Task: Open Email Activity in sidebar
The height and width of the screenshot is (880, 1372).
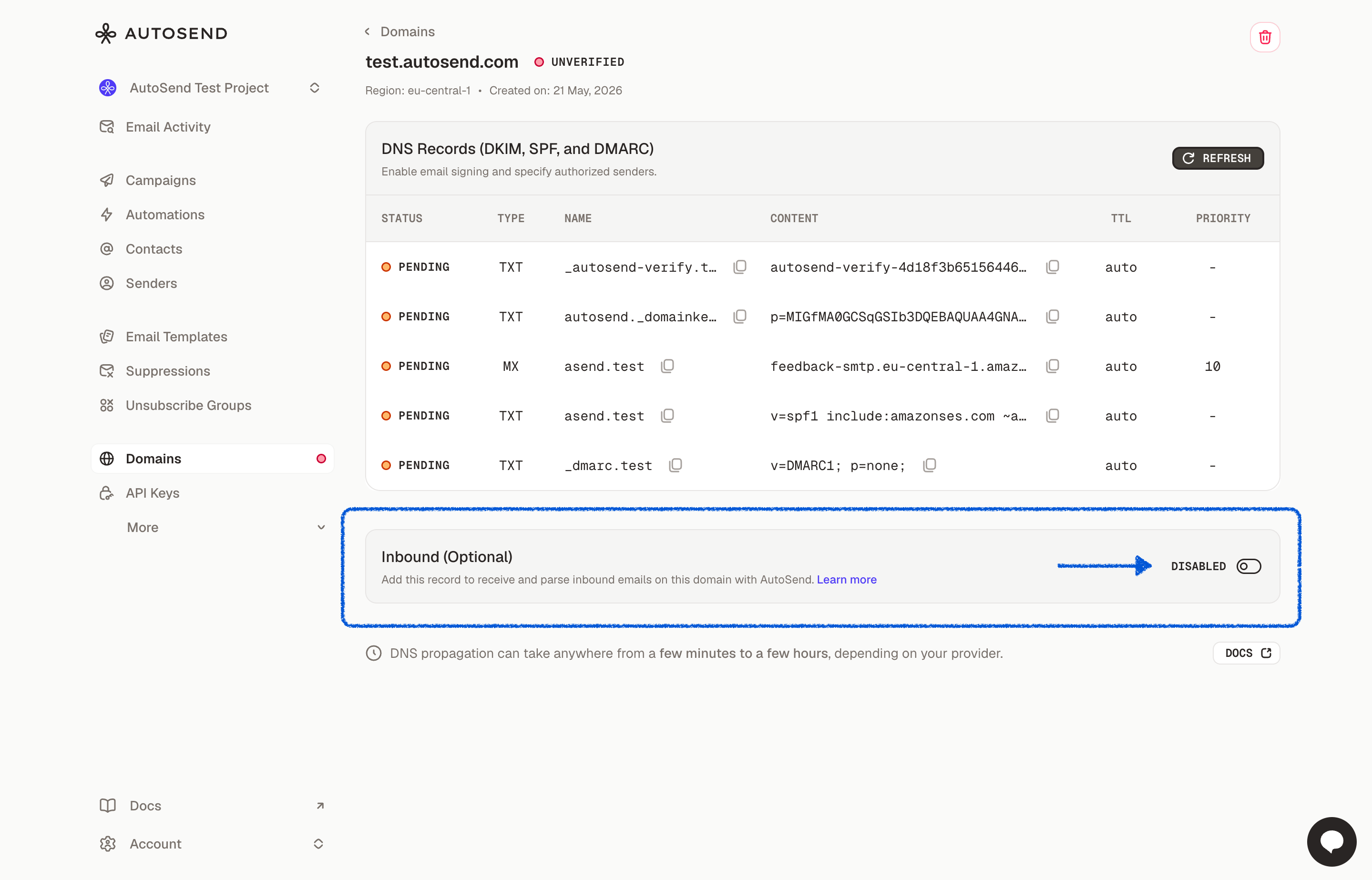Action: coord(213,127)
